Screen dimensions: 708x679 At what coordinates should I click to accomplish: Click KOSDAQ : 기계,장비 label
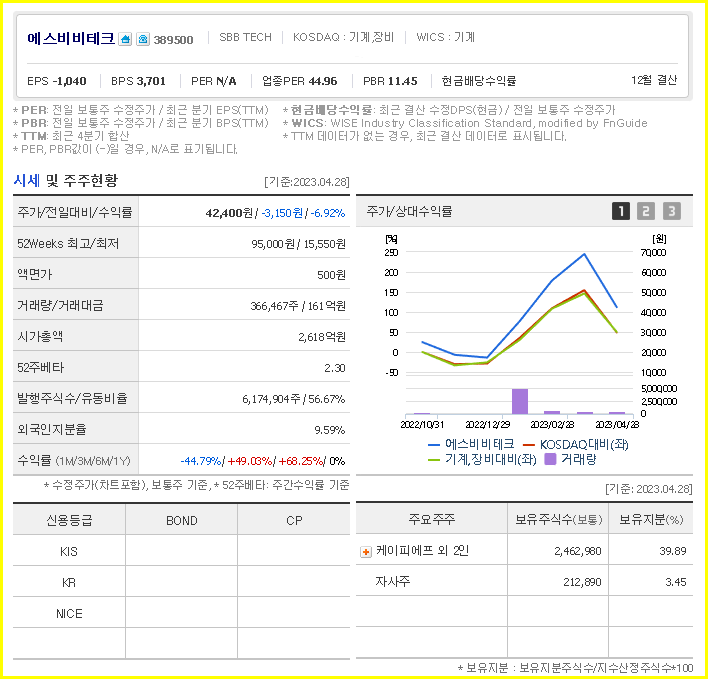(x=343, y=37)
